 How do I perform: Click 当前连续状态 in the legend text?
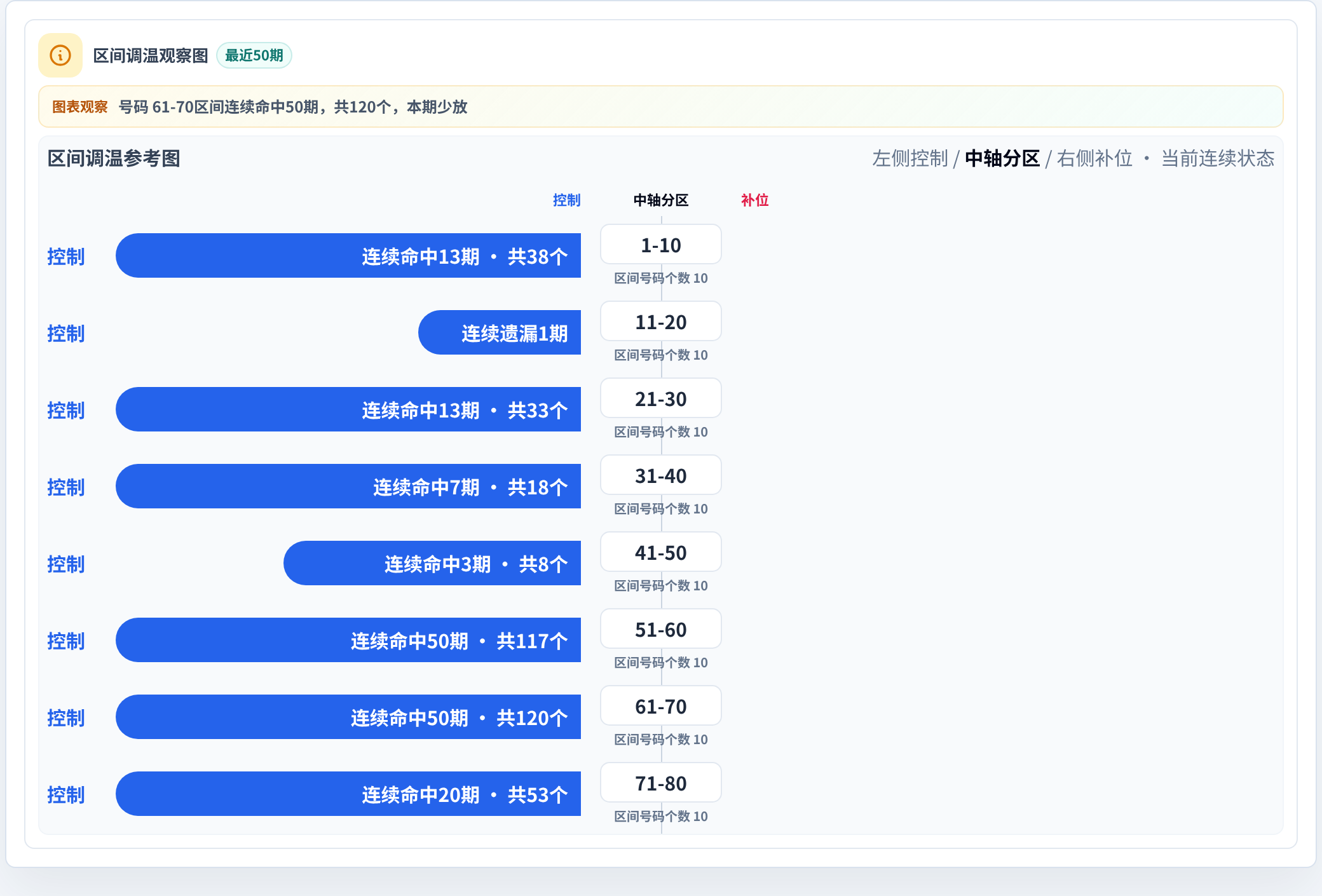(1218, 158)
